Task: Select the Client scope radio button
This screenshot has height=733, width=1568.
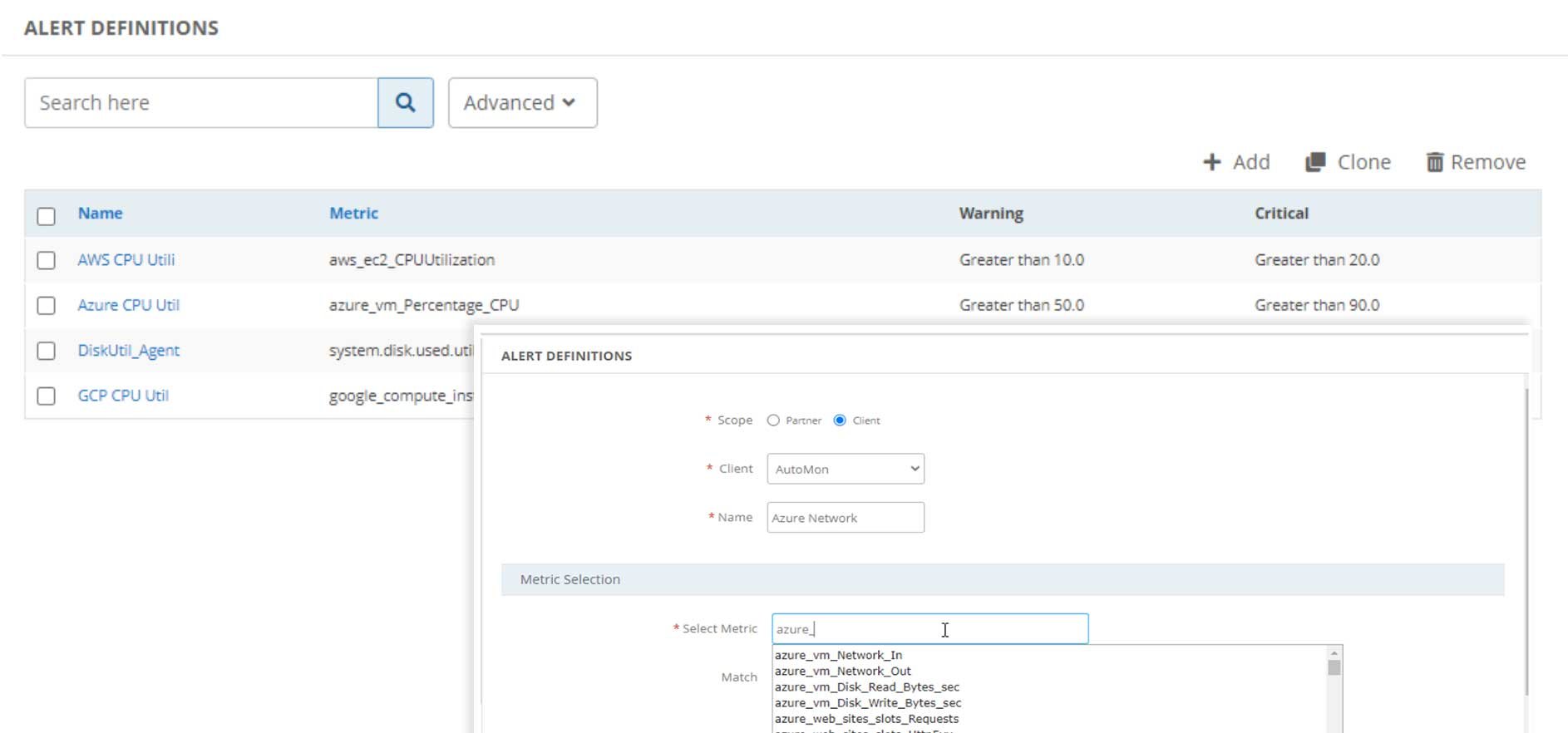Action: pyautogui.click(x=840, y=421)
